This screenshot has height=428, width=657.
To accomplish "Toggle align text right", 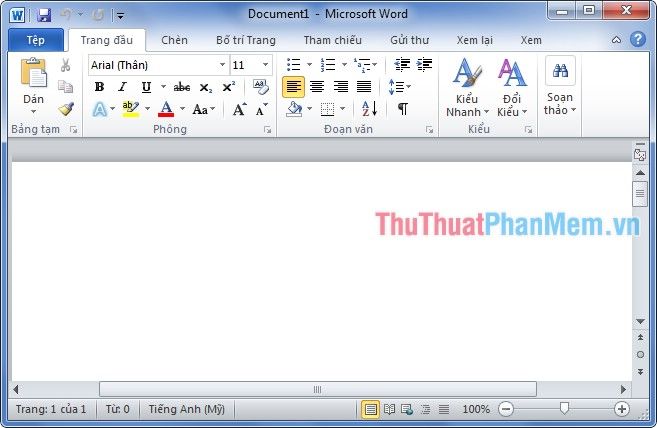I will click(x=341, y=87).
